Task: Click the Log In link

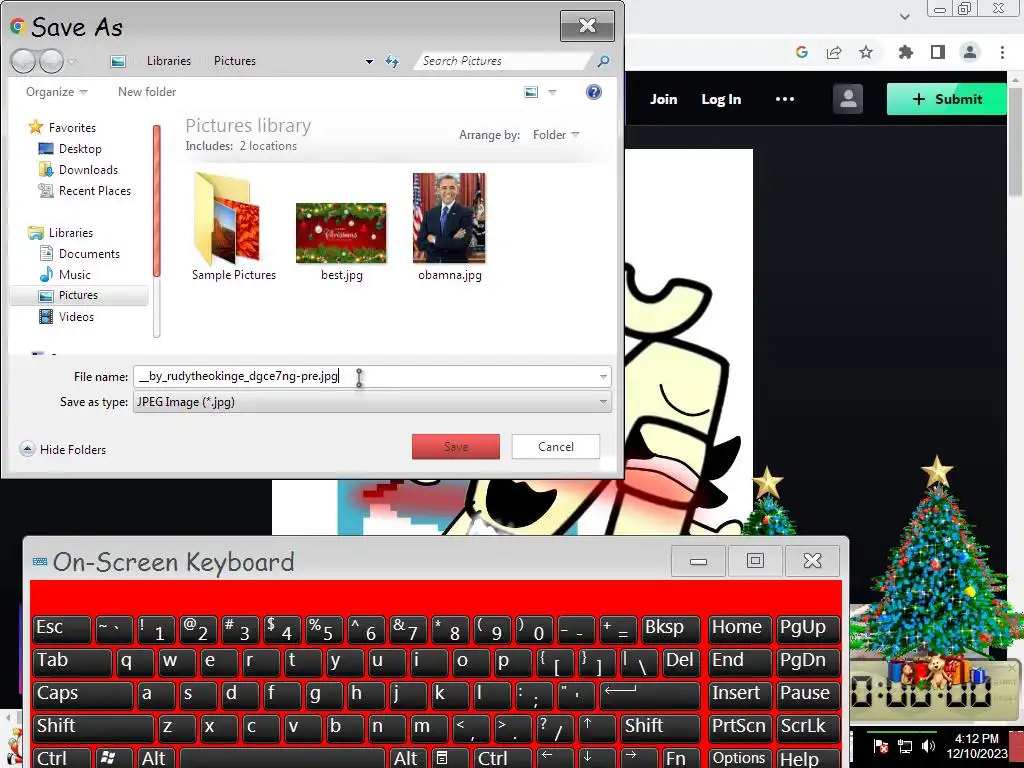Action: 721,99
